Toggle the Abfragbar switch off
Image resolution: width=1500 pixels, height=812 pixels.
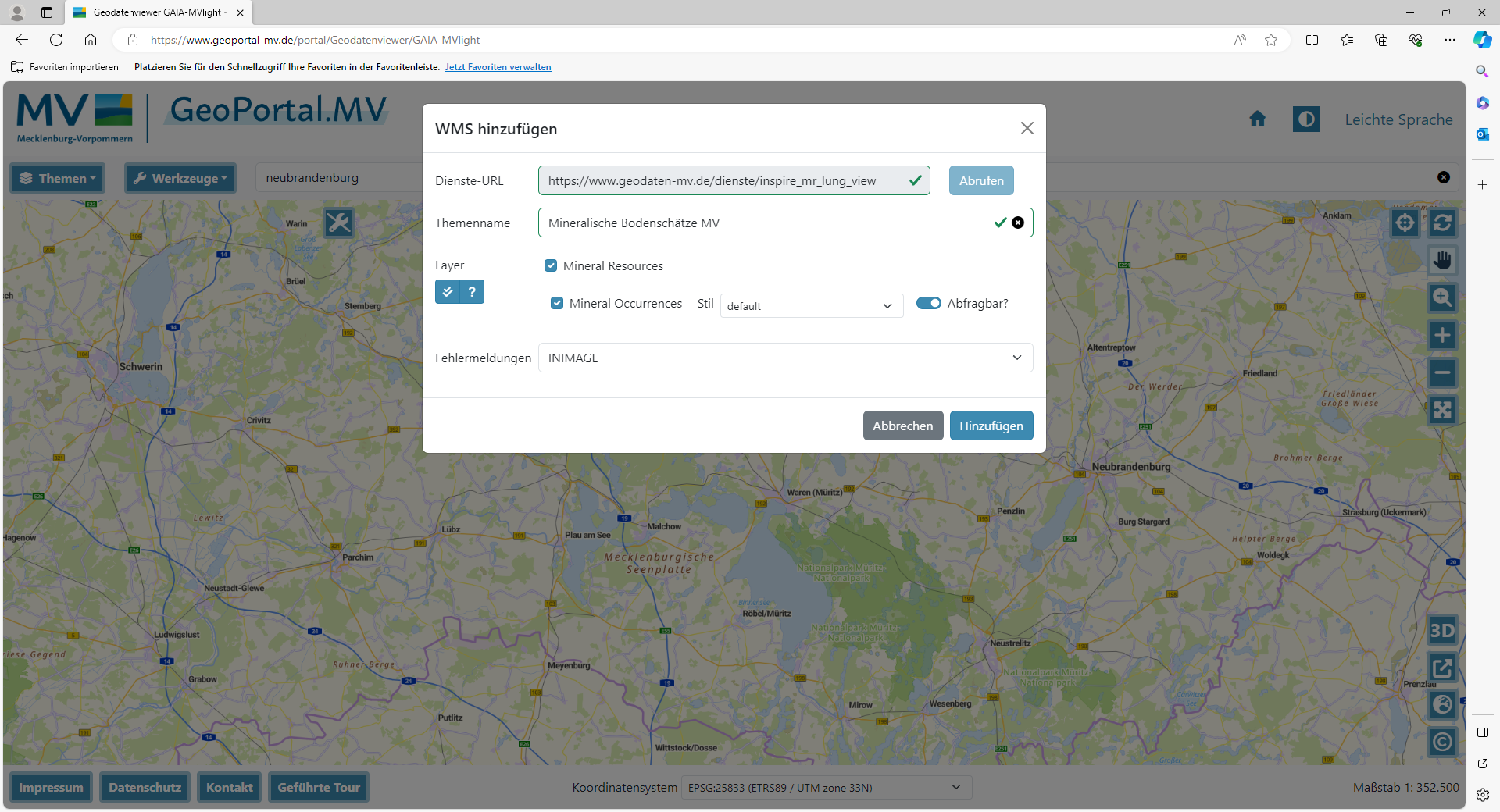click(x=929, y=303)
